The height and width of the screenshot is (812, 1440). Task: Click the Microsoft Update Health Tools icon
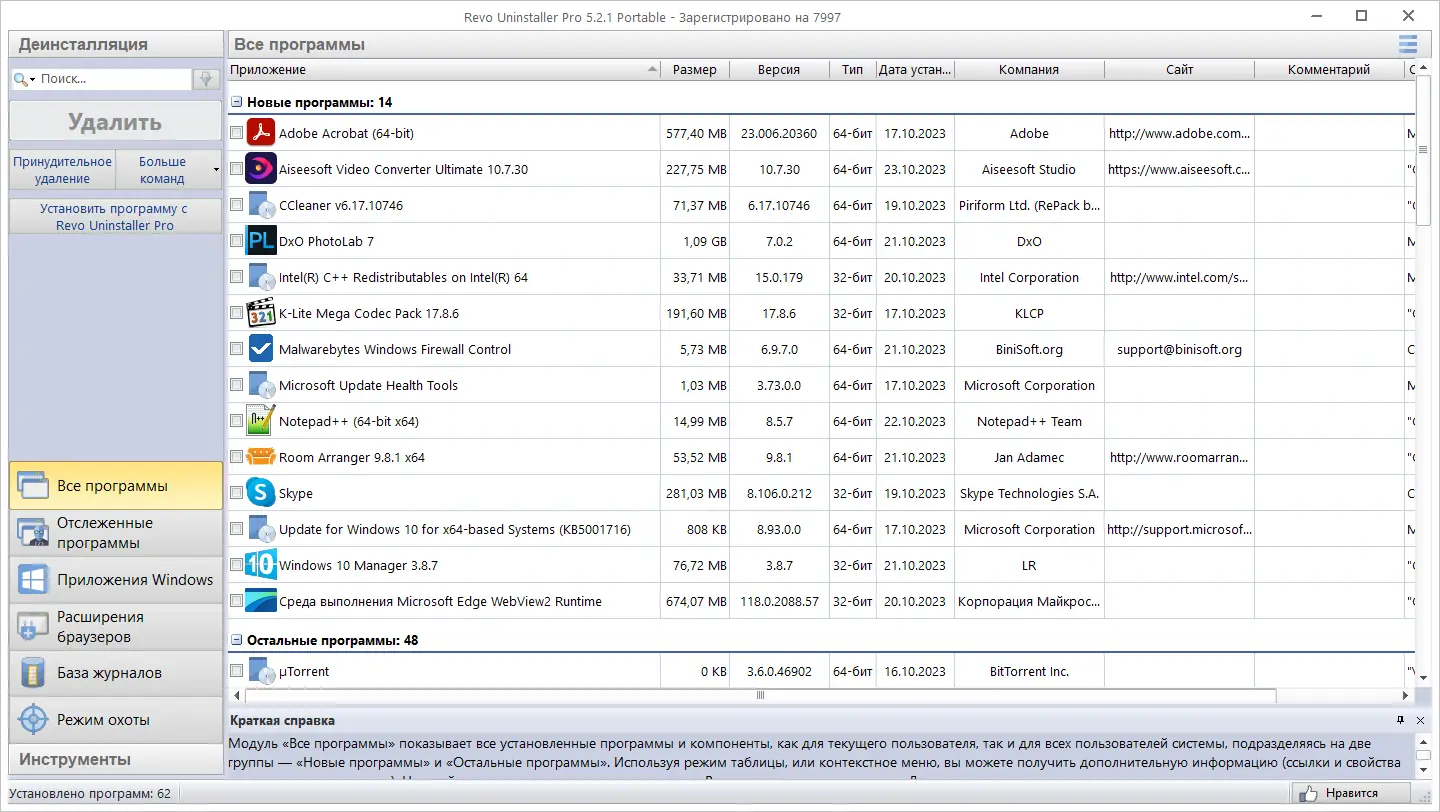click(261, 385)
